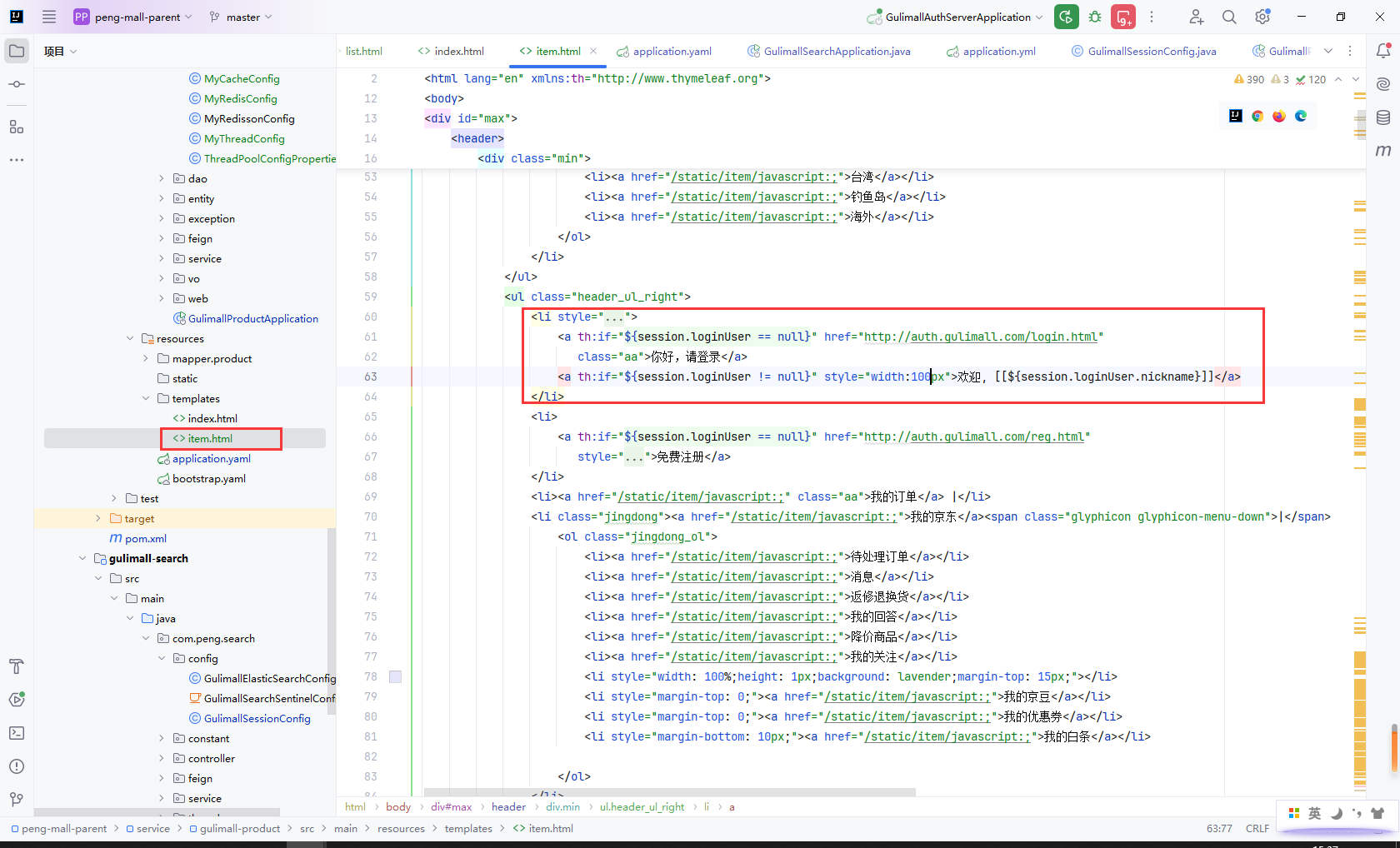Debug the application with bug icon
This screenshot has width=1400, height=848.
coord(1095,17)
